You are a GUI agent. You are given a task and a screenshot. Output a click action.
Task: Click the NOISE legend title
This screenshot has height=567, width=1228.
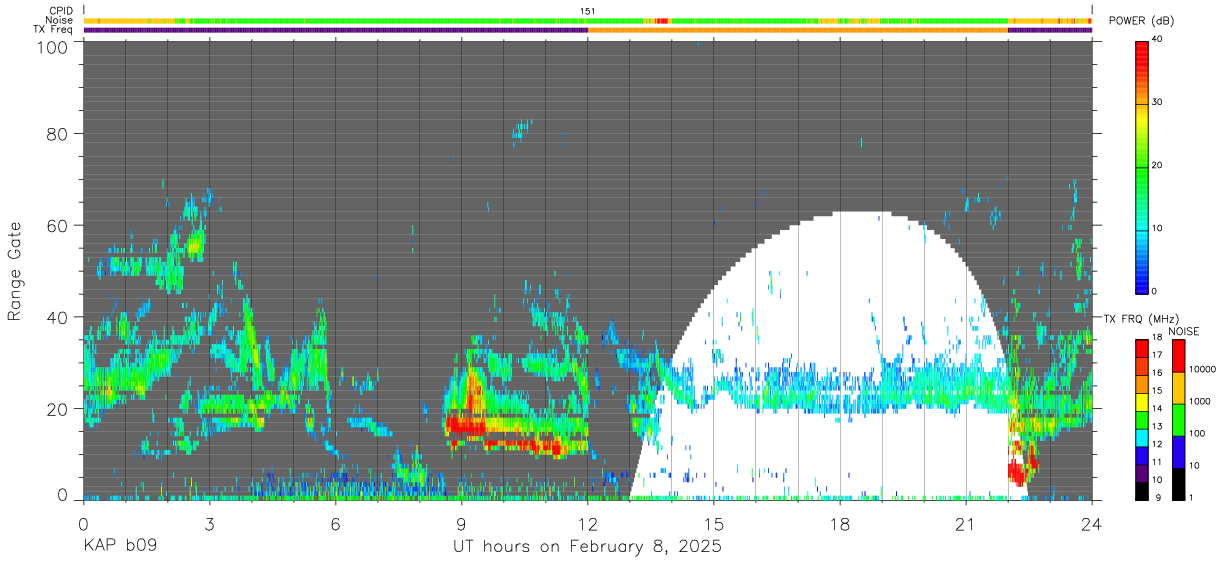click(x=1183, y=331)
